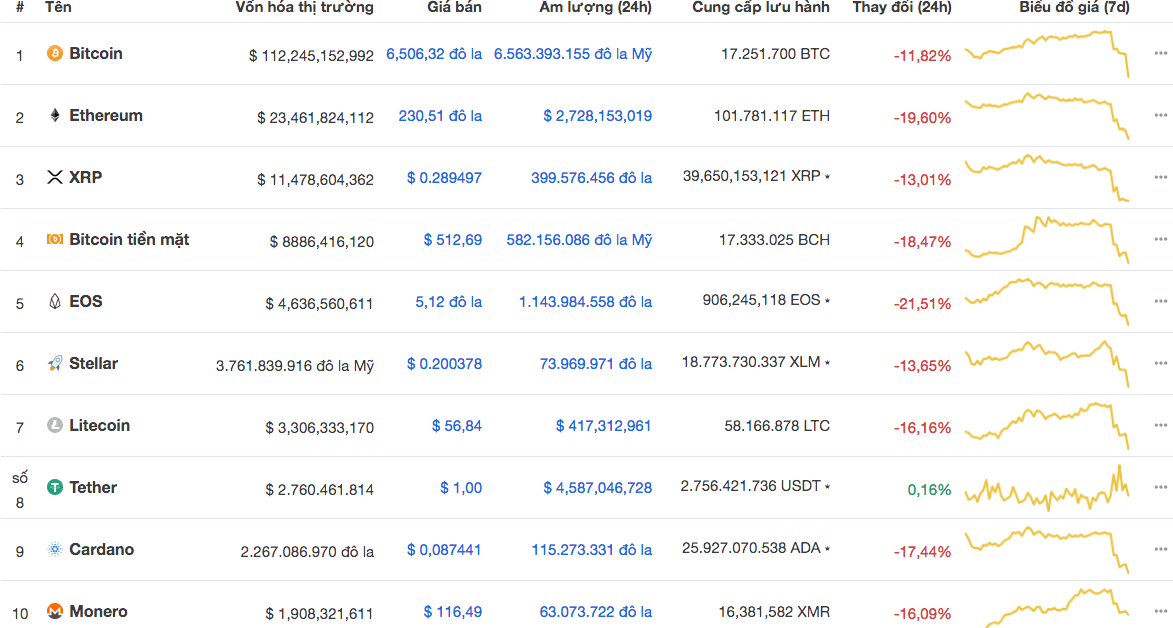This screenshot has width=1173, height=628.
Task: Click Tether change value 0,16%
Action: click(x=929, y=490)
